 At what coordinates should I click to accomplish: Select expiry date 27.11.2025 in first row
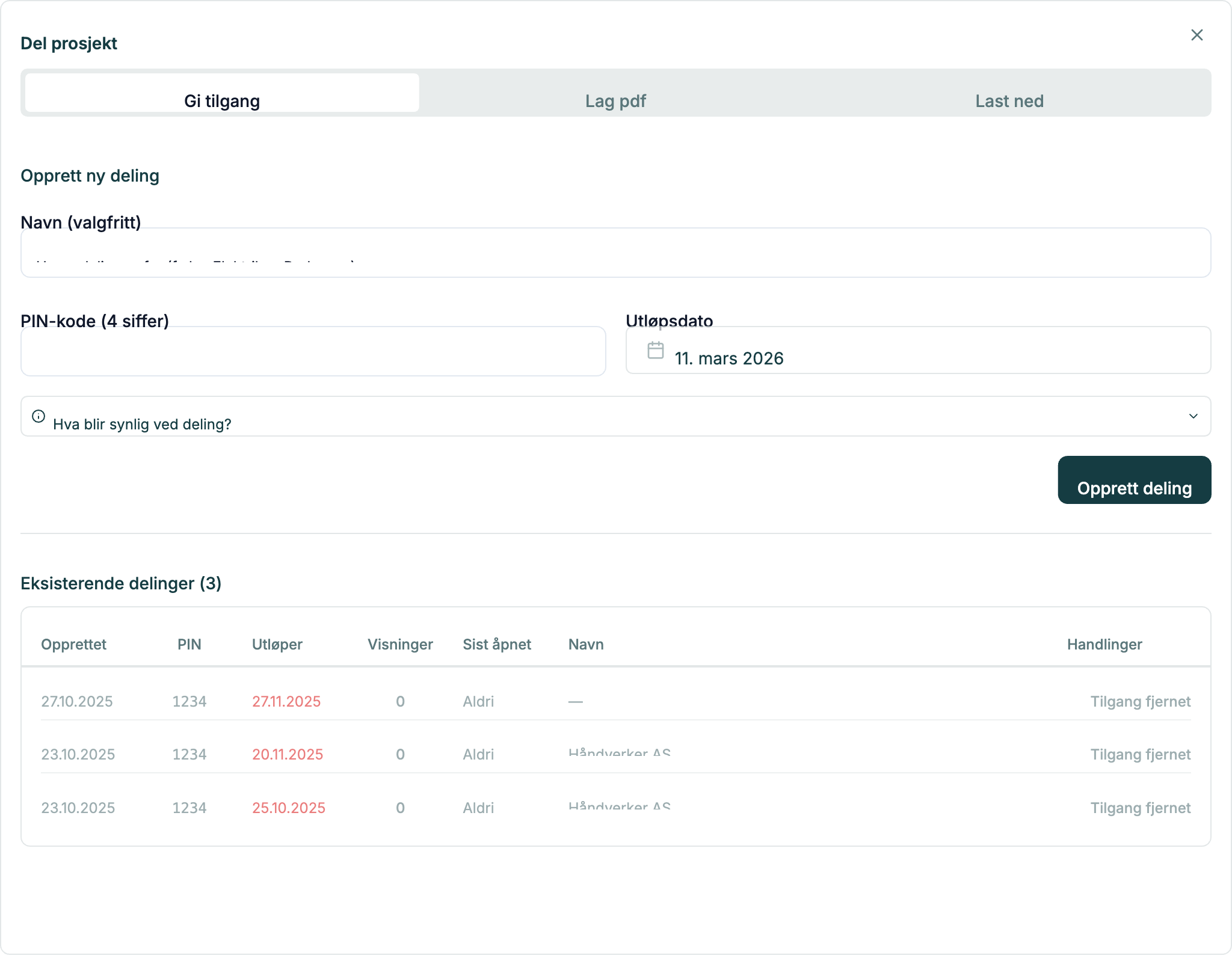tap(286, 701)
